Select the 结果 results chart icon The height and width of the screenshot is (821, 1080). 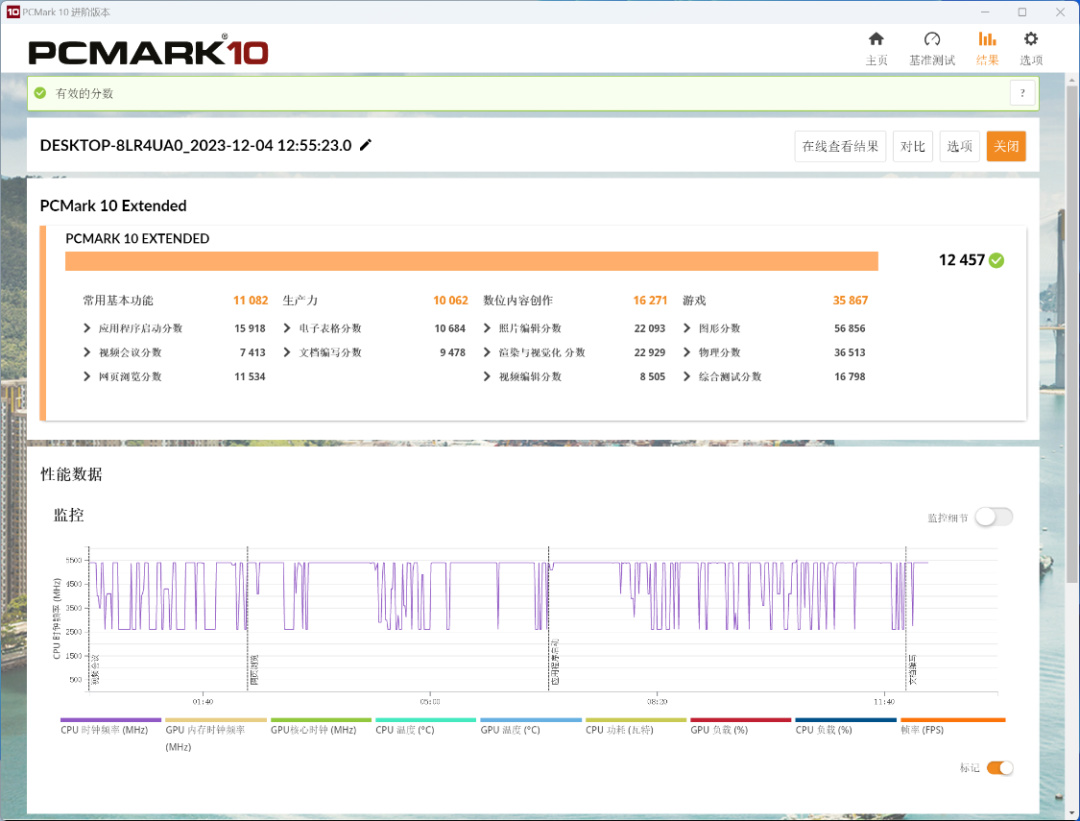[987, 39]
